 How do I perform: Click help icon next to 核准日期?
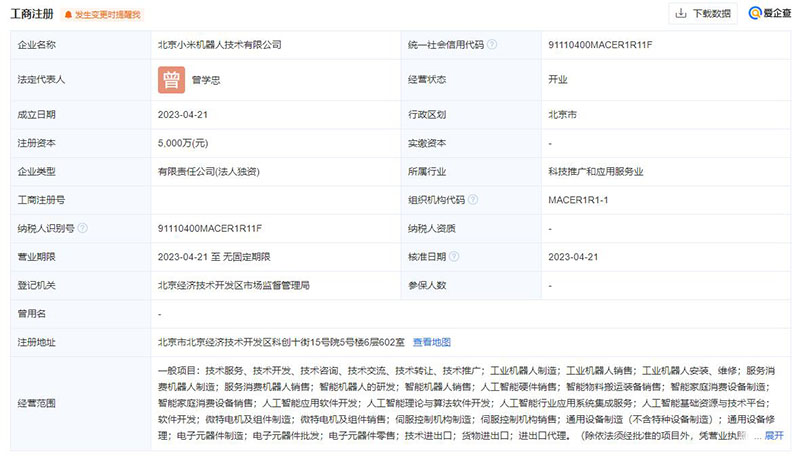454,256
